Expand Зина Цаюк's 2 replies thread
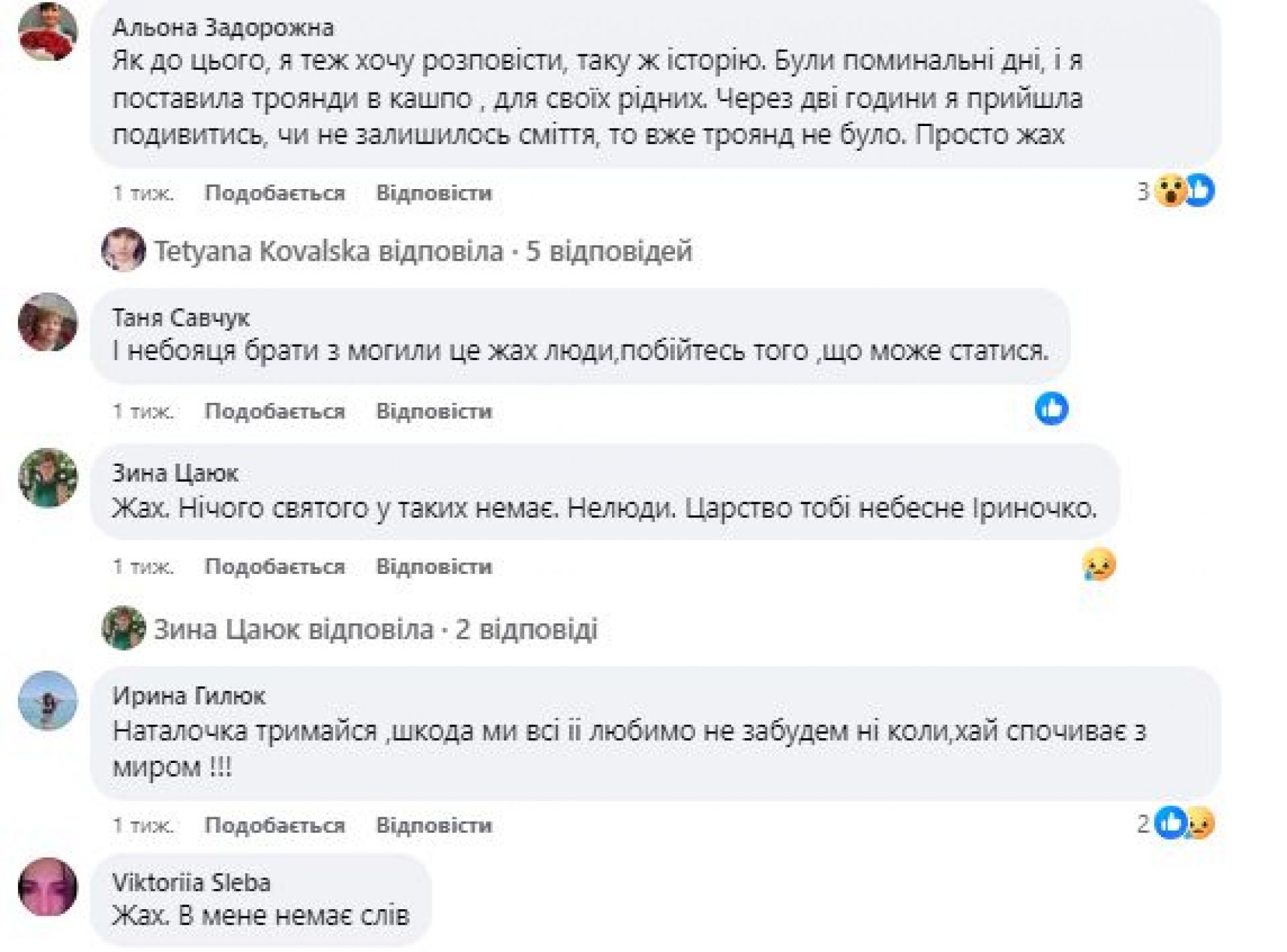 point(375,630)
